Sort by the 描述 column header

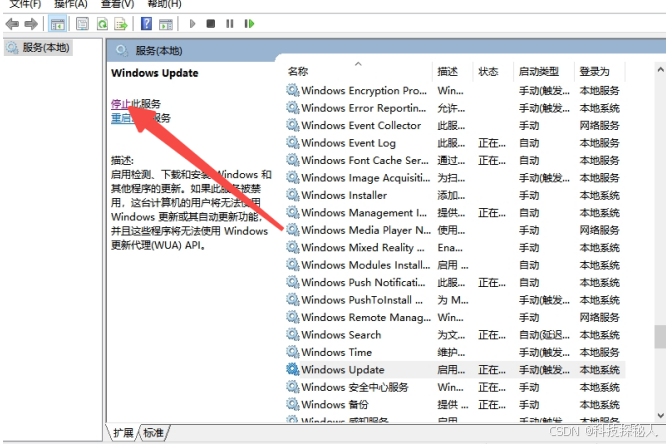point(448,71)
